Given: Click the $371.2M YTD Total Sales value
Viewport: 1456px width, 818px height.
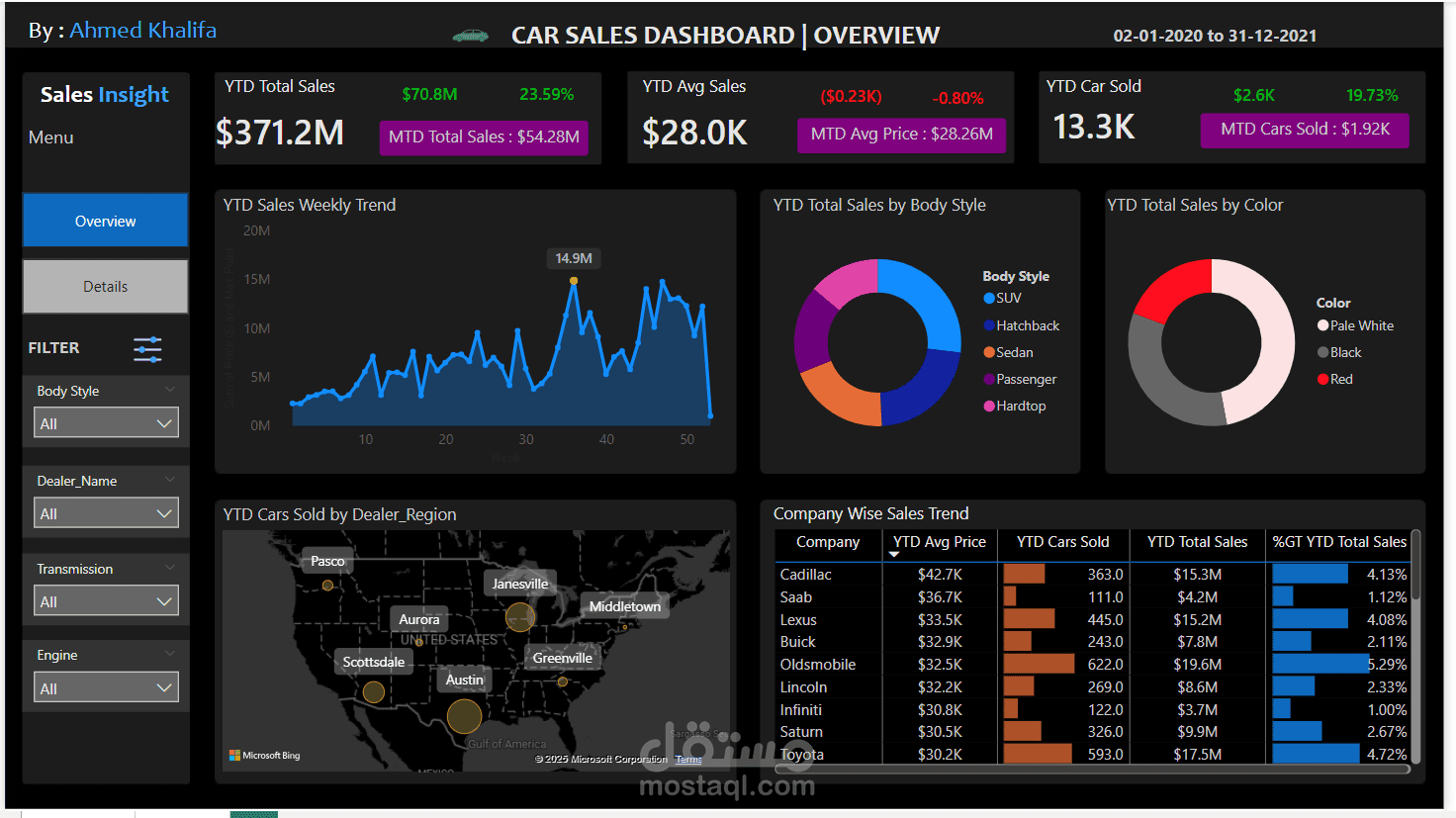Looking at the screenshot, I should 280,133.
